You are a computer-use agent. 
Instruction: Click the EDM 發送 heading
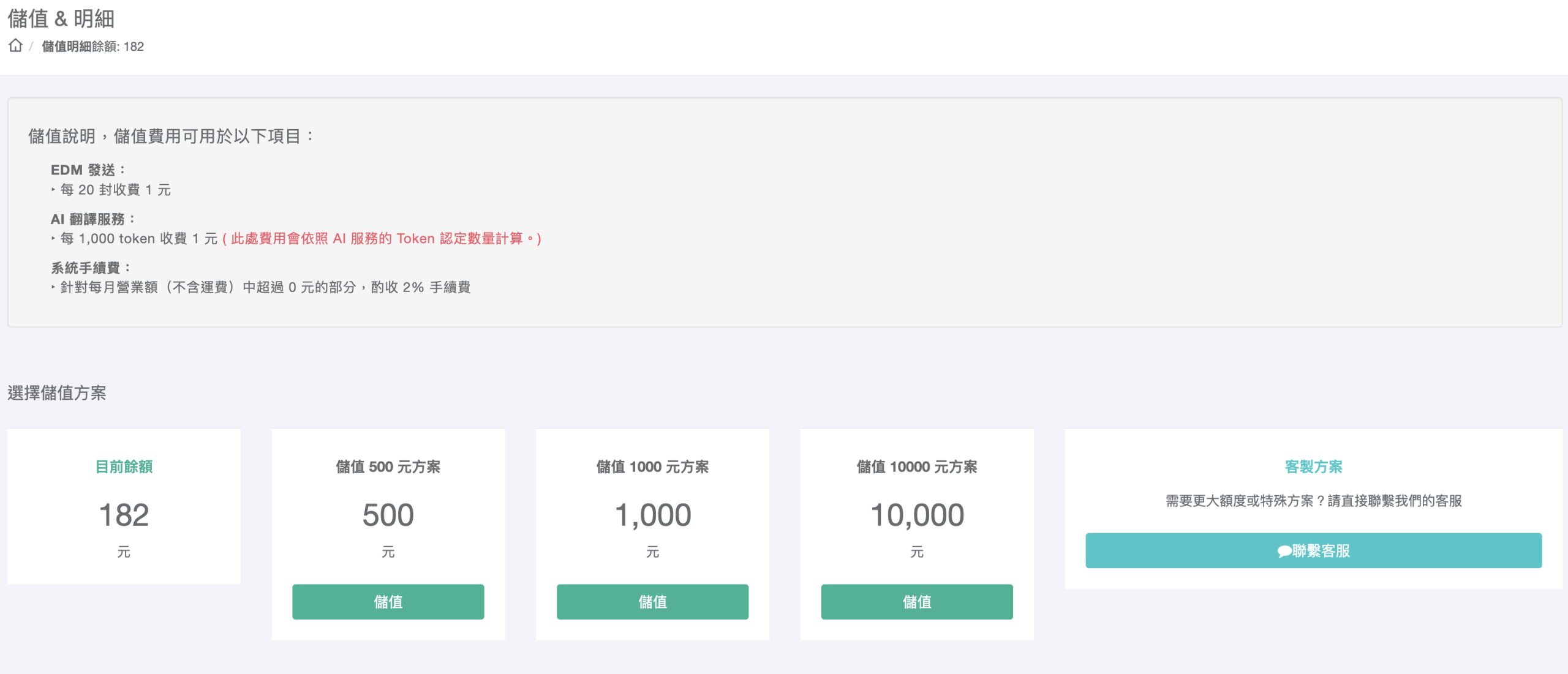point(88,170)
